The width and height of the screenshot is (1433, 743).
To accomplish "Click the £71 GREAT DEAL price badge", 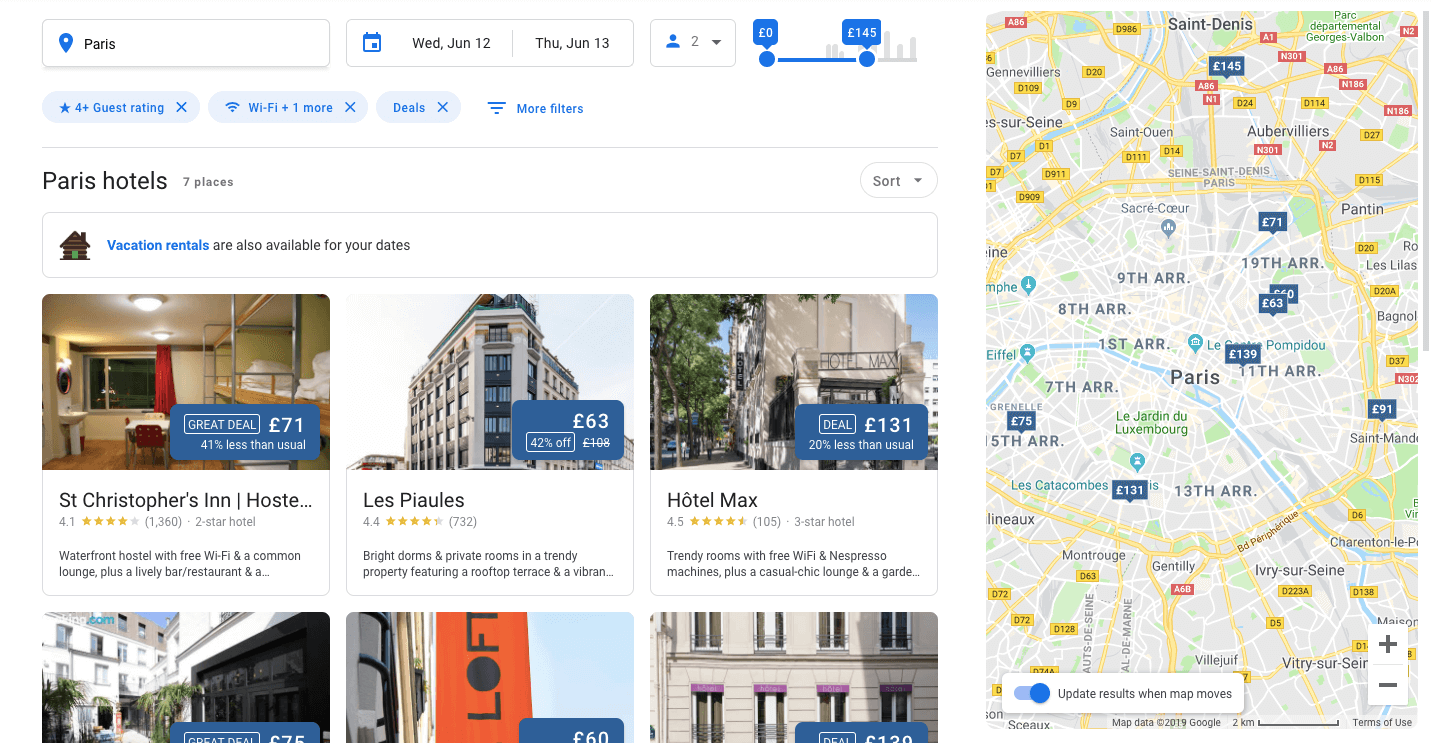I will point(245,432).
